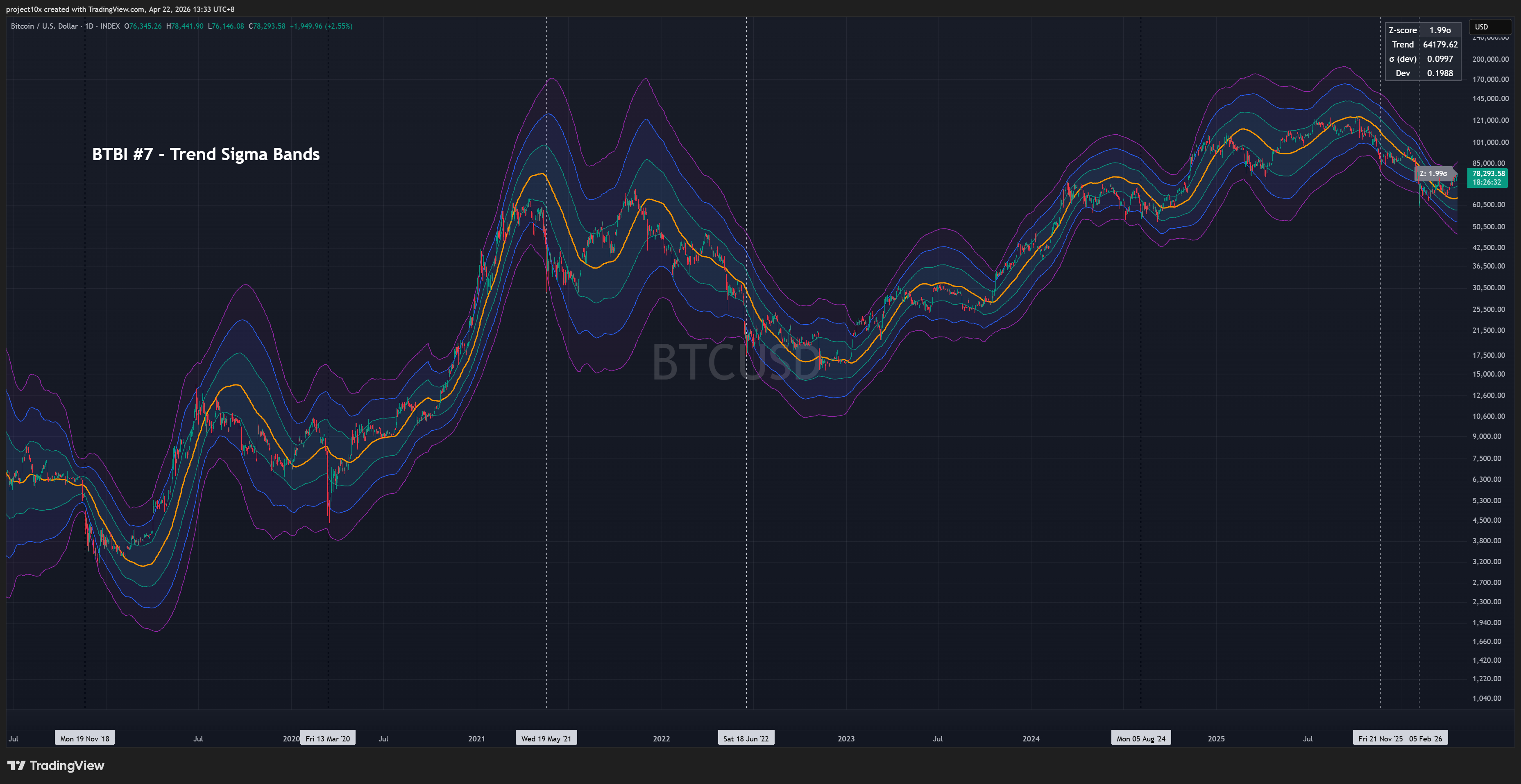Select the 'Mon 19 Nov '18' date marker
The image size is (1521, 784).
tap(84, 738)
